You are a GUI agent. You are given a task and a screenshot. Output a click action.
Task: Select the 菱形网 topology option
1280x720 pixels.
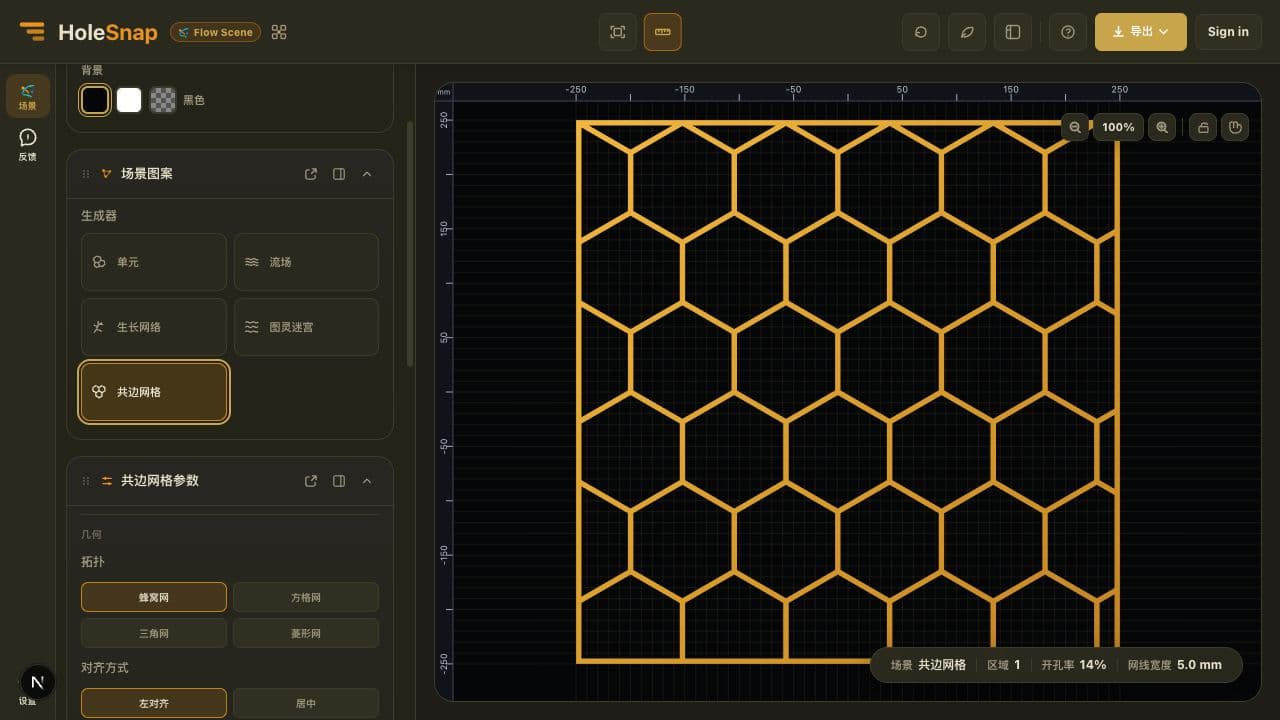click(x=306, y=633)
